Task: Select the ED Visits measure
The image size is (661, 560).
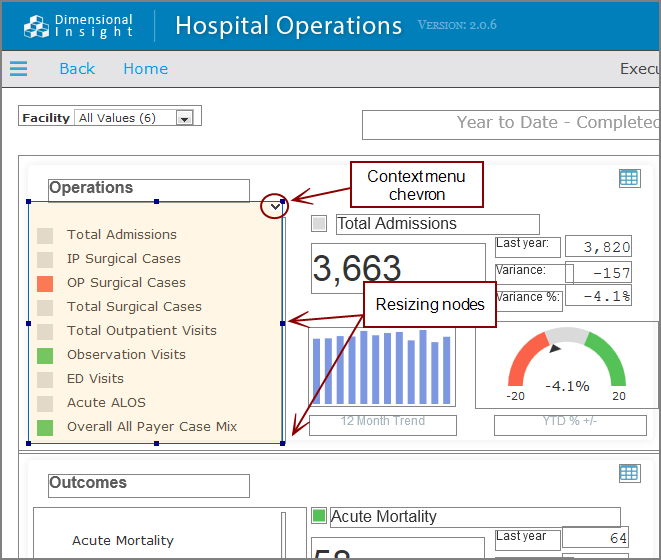Action: 95,379
